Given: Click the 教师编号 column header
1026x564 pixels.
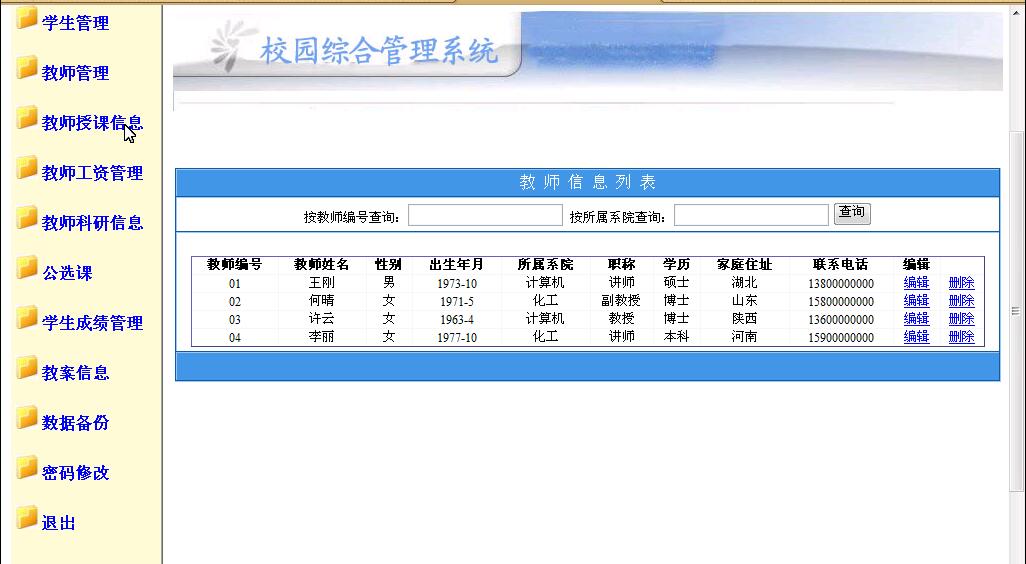Looking at the screenshot, I should tap(234, 264).
